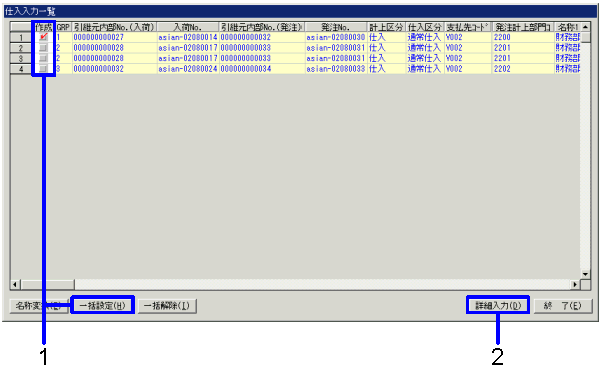Click the vertical scrollbar thumb
Viewport: 601px width, 374px height.
(x=585, y=37)
